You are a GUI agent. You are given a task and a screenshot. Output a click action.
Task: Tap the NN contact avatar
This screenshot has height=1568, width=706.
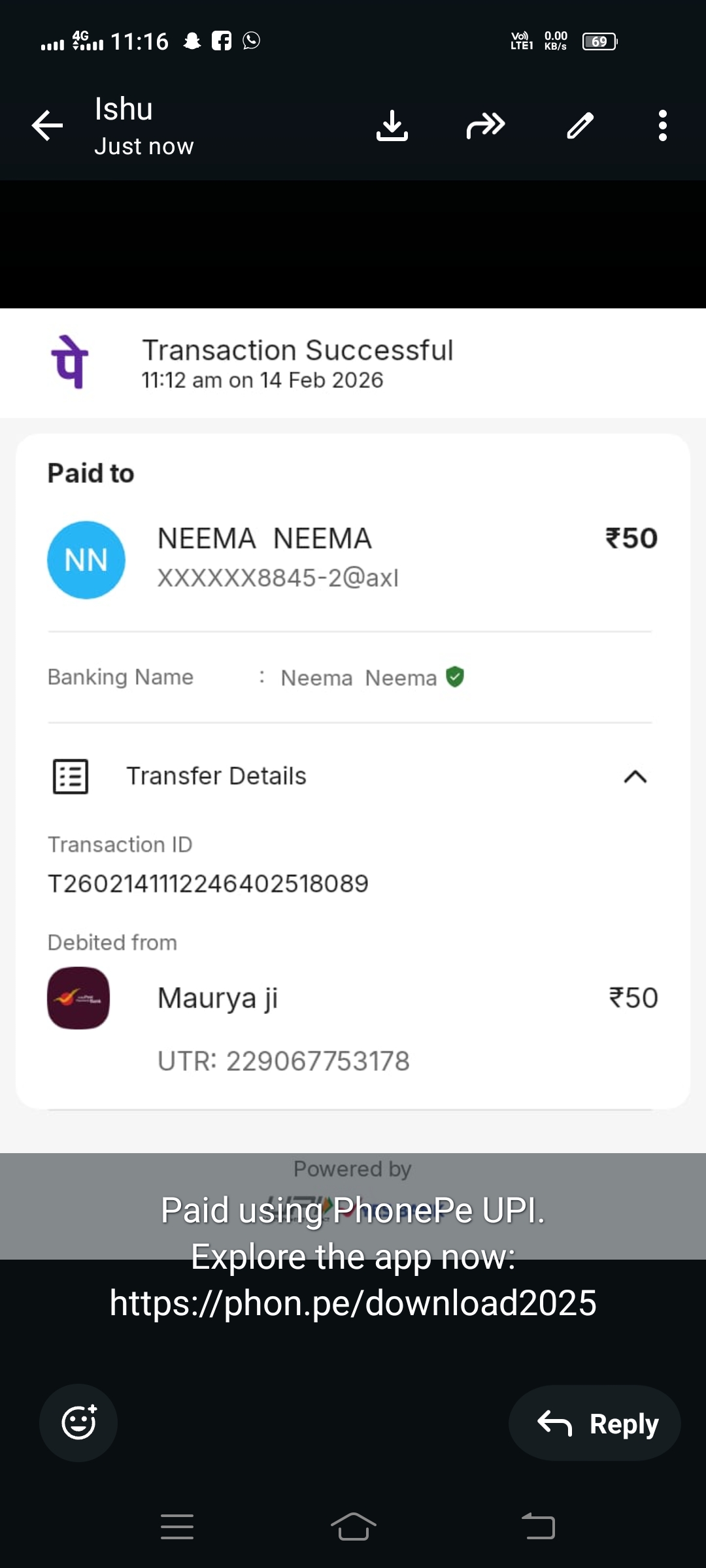coord(86,560)
